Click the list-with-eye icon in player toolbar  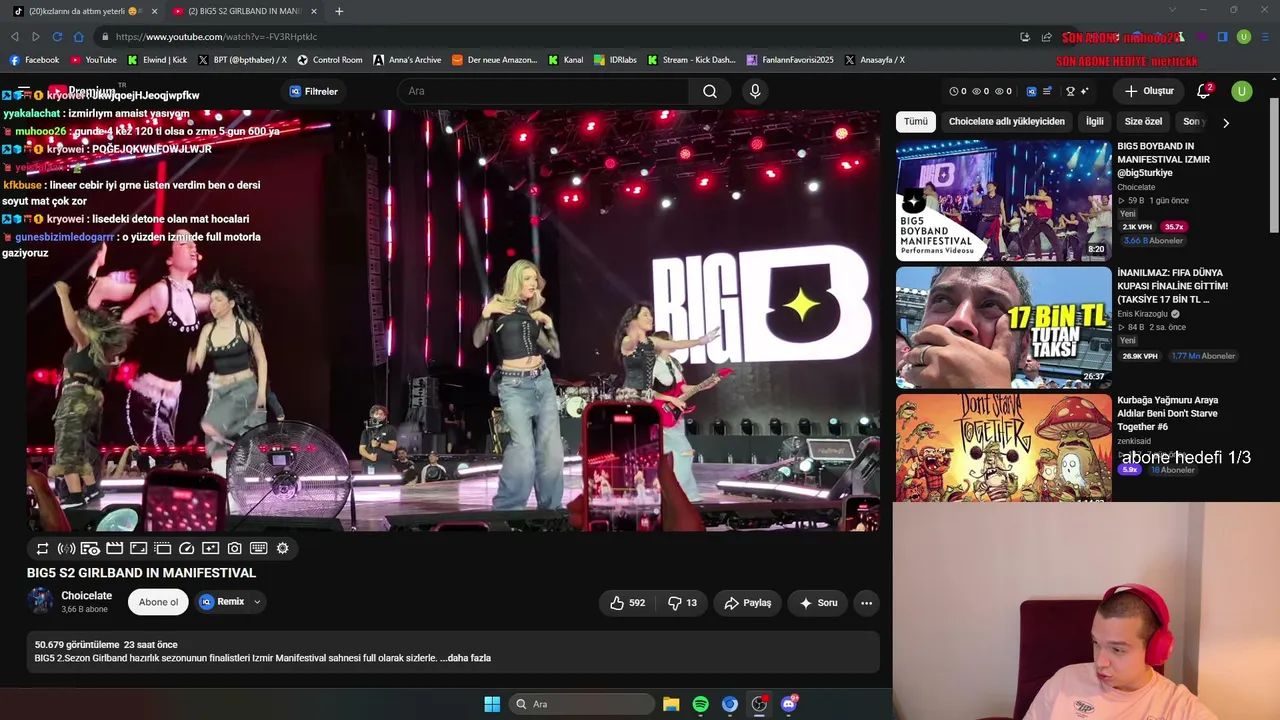pos(90,548)
